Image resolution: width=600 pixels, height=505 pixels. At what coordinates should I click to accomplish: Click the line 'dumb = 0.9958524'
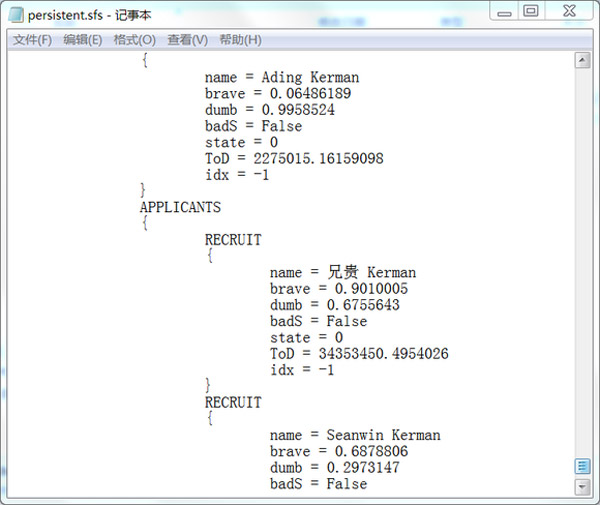click(x=270, y=110)
